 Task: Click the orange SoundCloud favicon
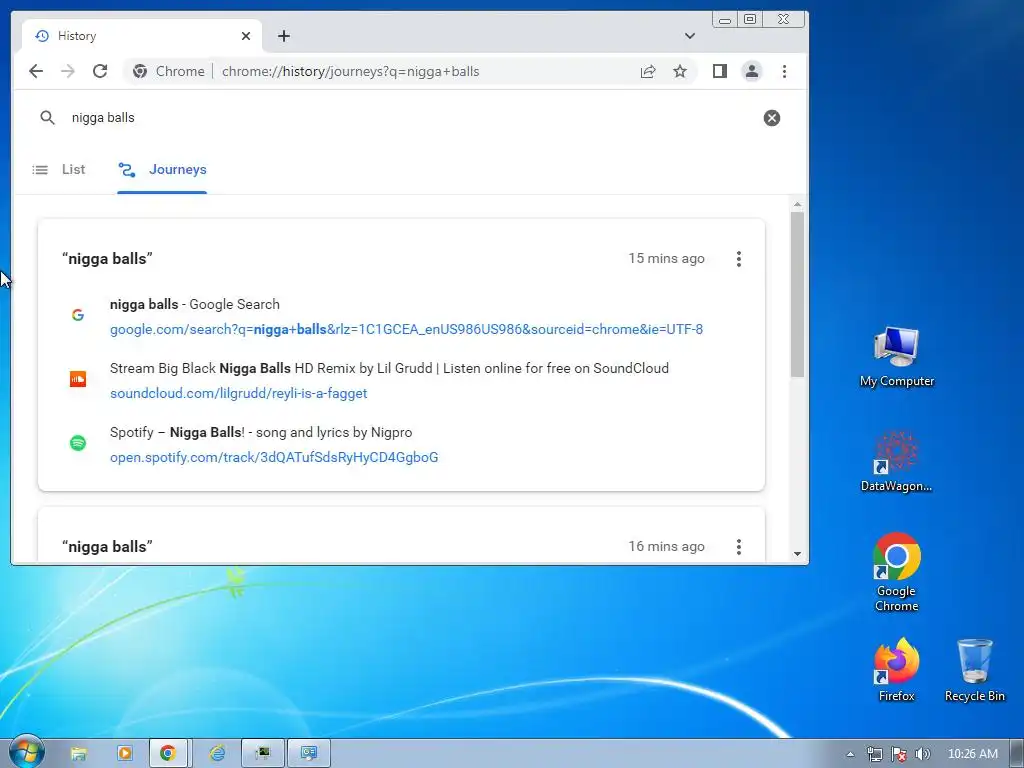tap(78, 379)
